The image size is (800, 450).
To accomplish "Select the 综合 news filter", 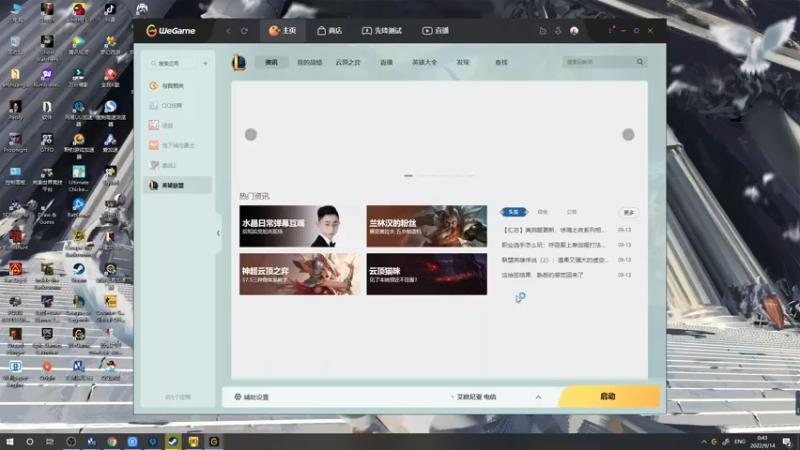I will point(542,212).
